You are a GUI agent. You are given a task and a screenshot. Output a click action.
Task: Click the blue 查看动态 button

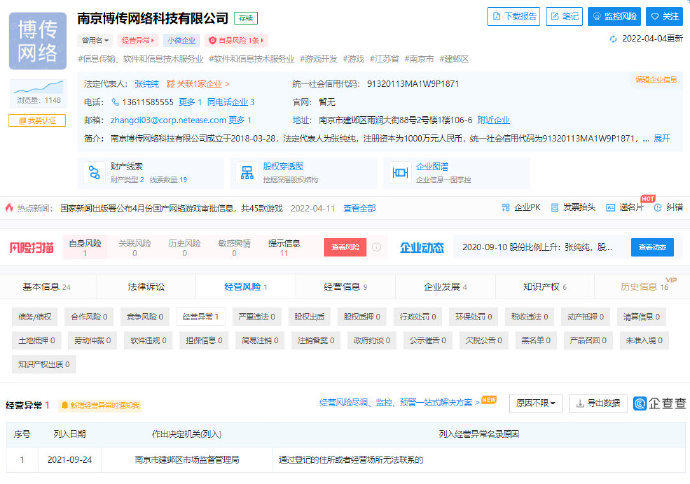click(652, 247)
